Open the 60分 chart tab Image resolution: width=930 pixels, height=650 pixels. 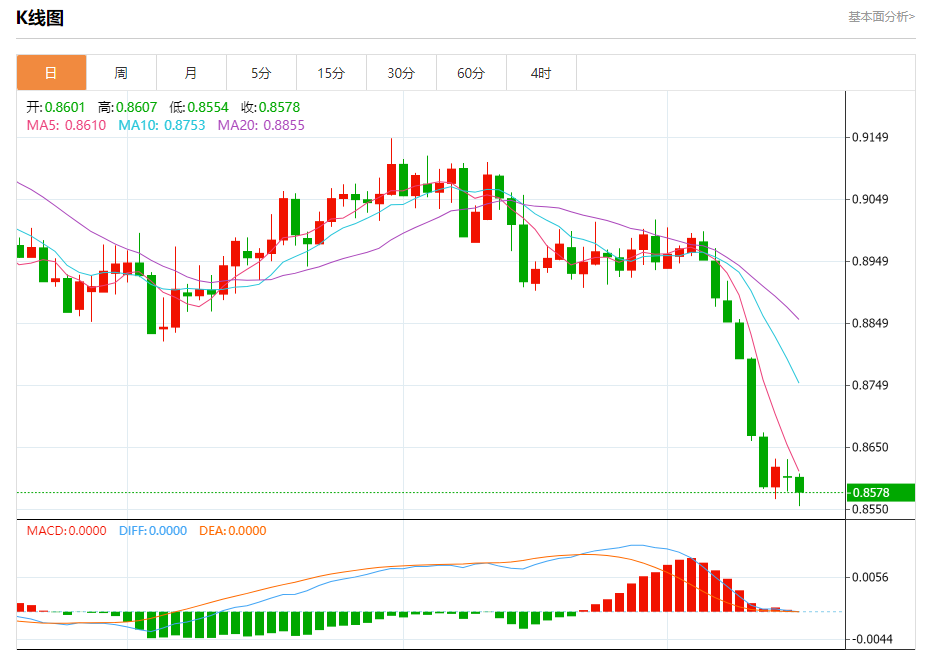[x=472, y=73]
